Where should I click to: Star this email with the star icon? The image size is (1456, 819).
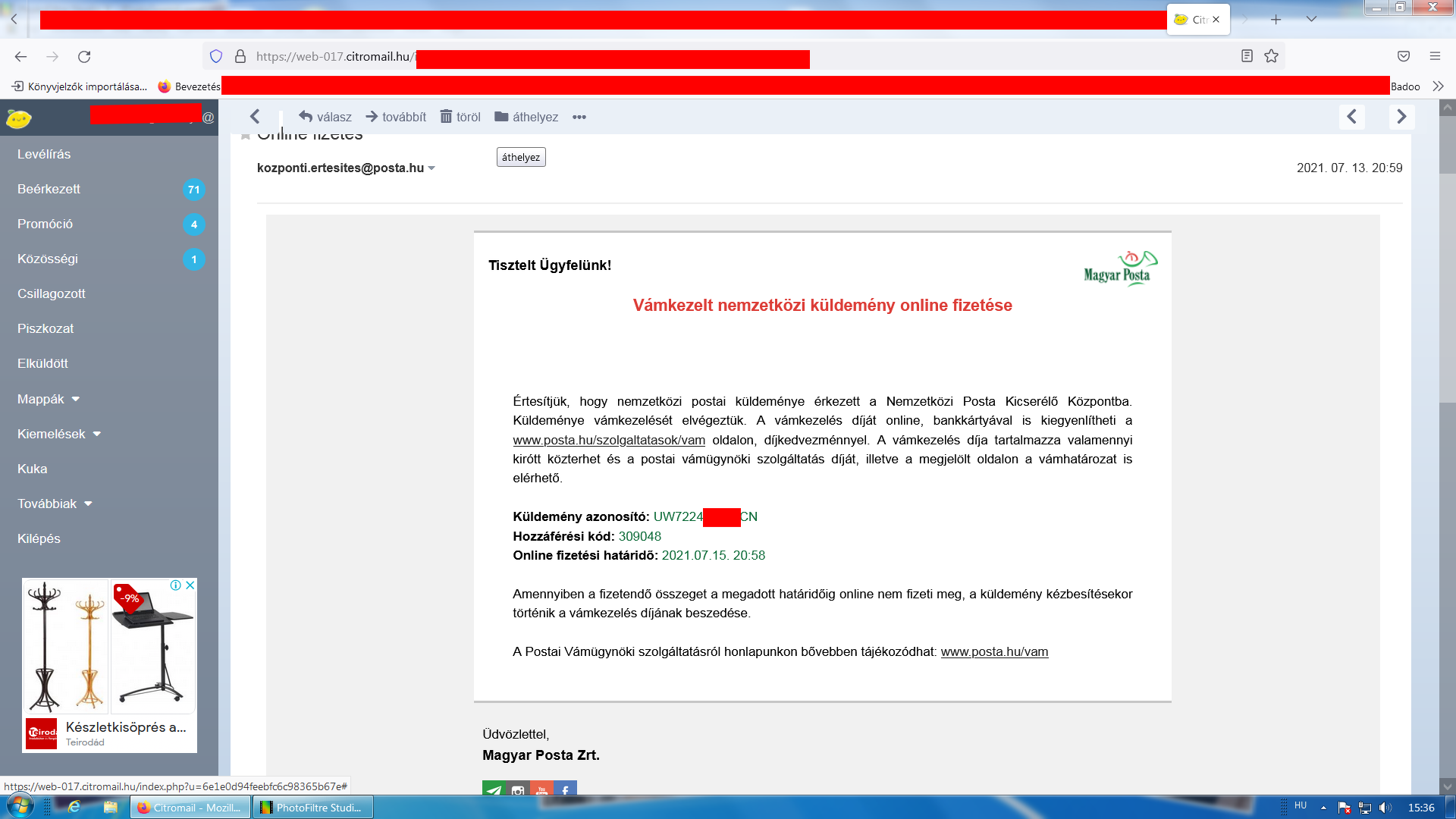pos(246,136)
